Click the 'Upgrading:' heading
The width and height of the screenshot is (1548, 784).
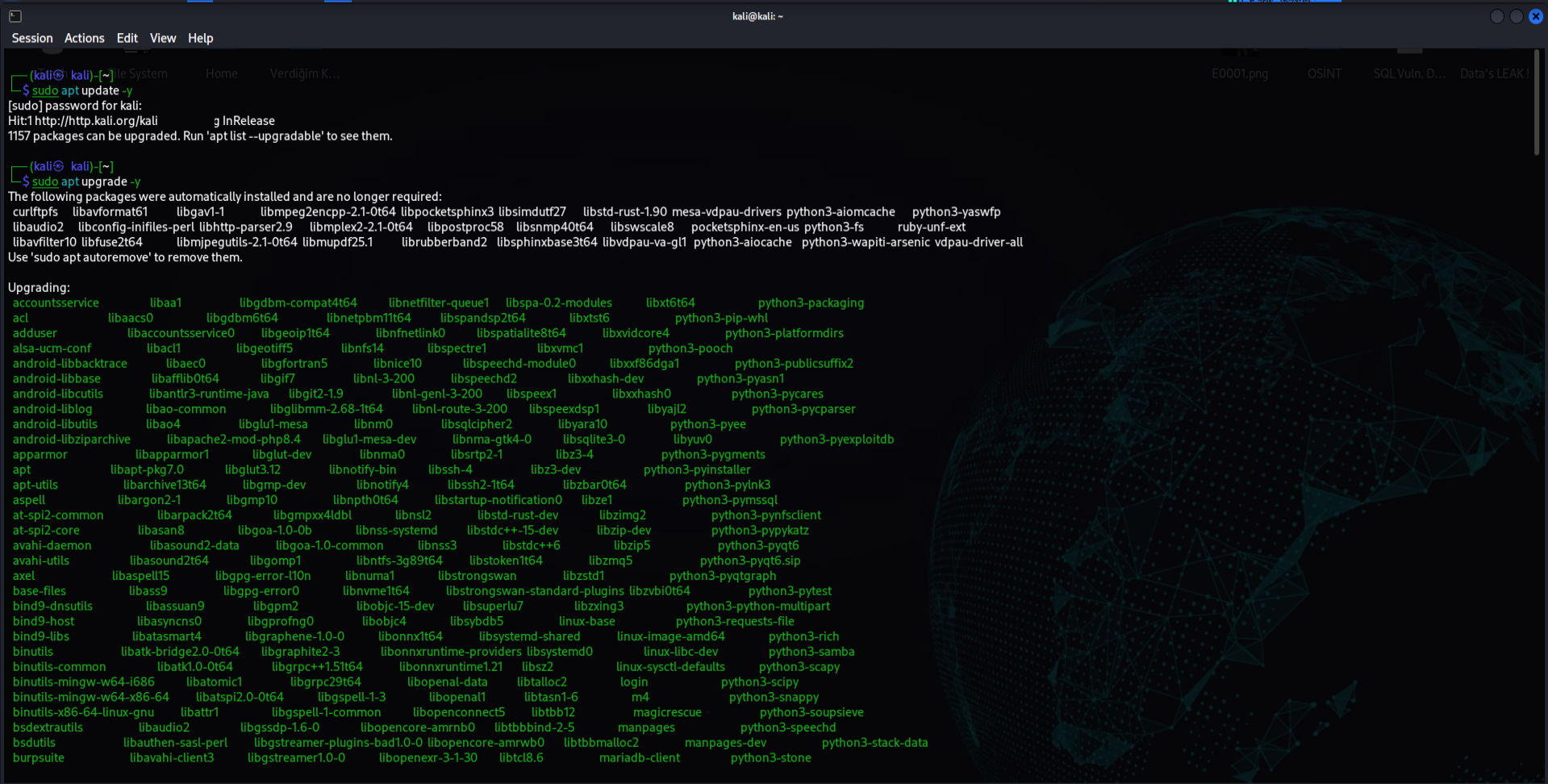click(x=39, y=287)
